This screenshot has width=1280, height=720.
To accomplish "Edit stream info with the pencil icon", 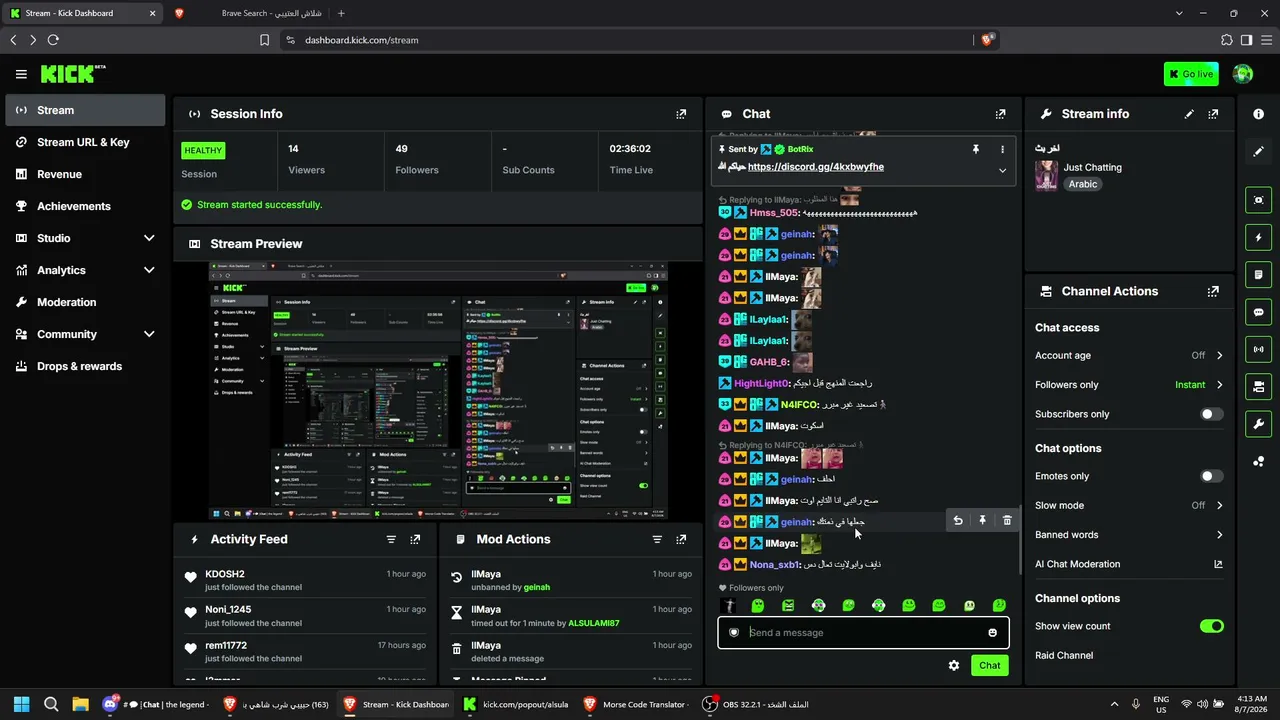I will click(1189, 114).
